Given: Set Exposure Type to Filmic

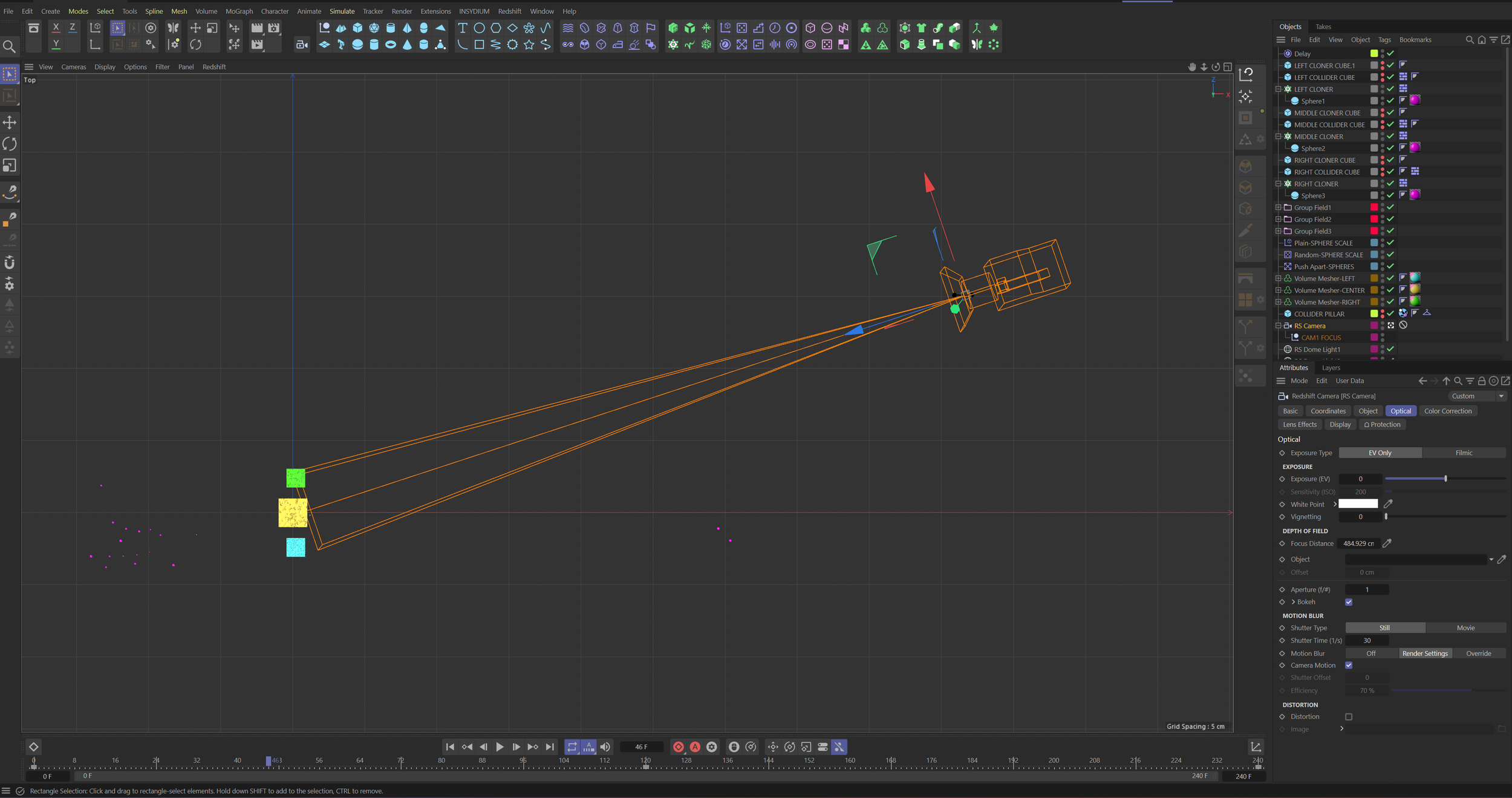Looking at the screenshot, I should 1464,453.
